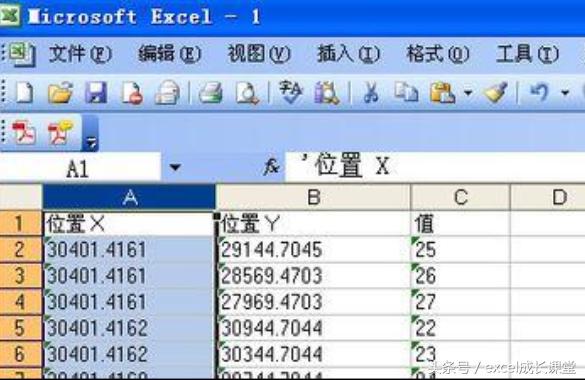Image resolution: width=585 pixels, height=380 pixels.
Task: Open the 插入(I) menu
Action: click(x=348, y=54)
